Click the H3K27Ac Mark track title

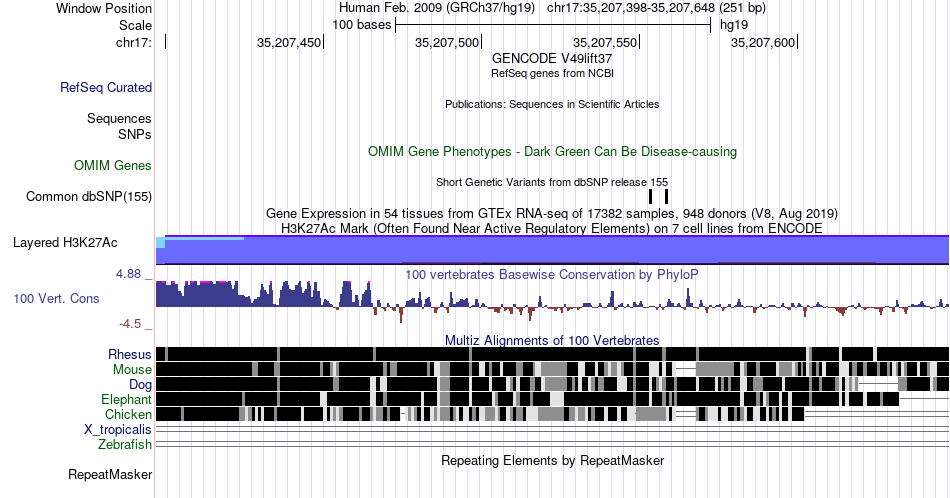(552, 228)
